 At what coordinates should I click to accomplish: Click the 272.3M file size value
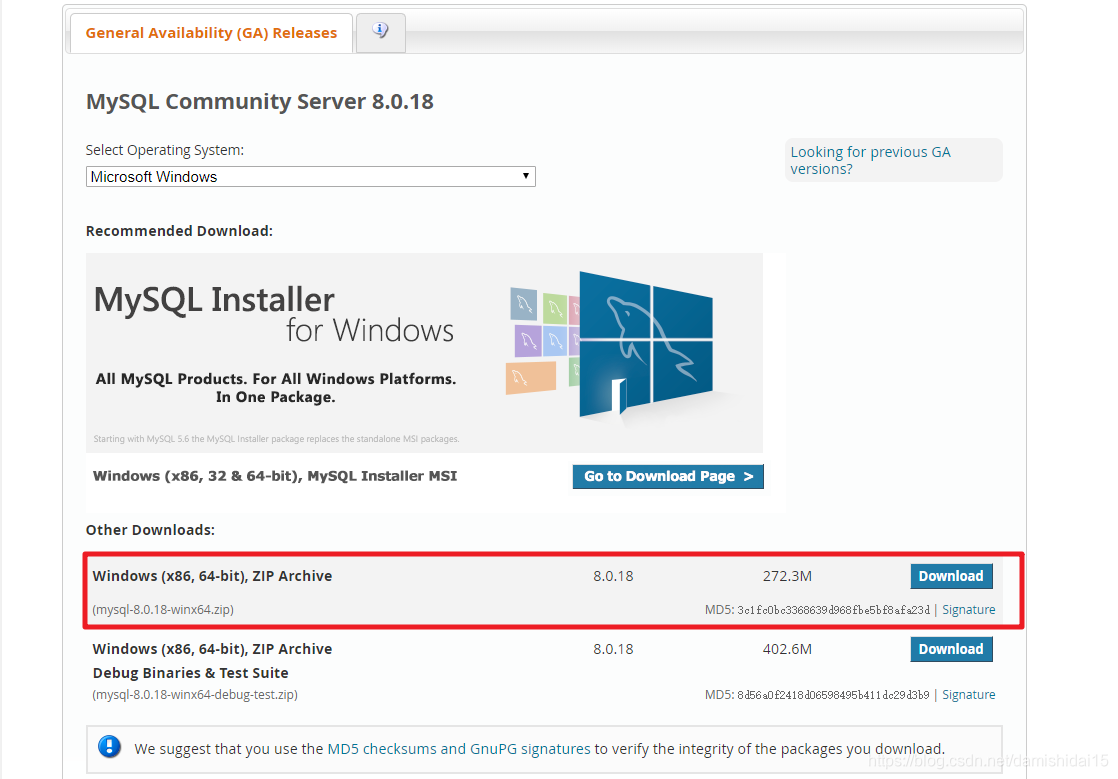tap(787, 576)
